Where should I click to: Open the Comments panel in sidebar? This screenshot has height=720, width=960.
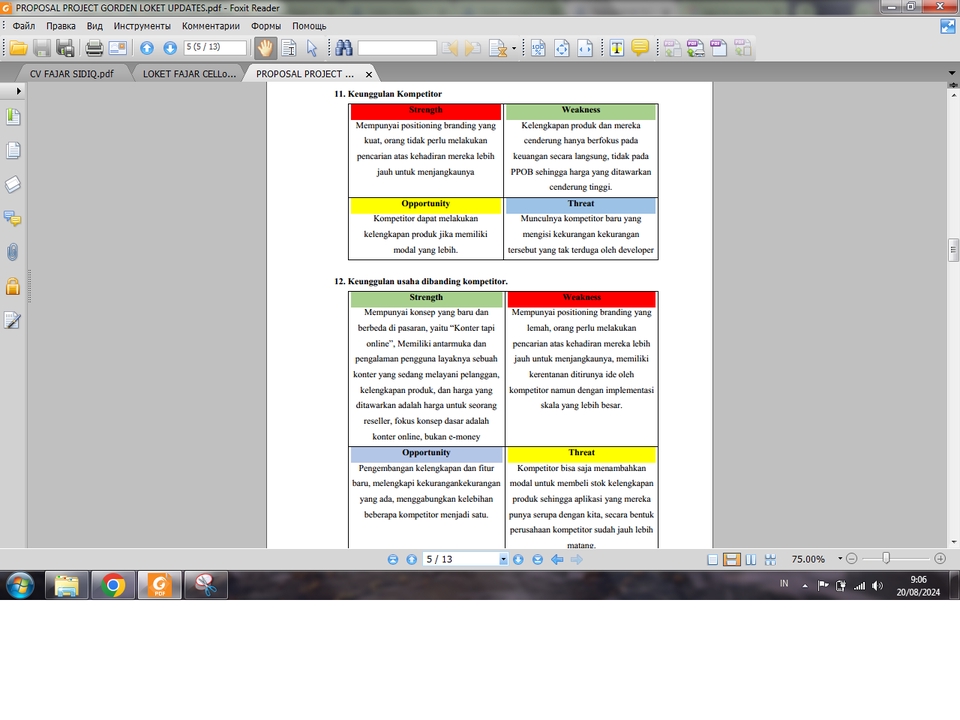(13, 218)
